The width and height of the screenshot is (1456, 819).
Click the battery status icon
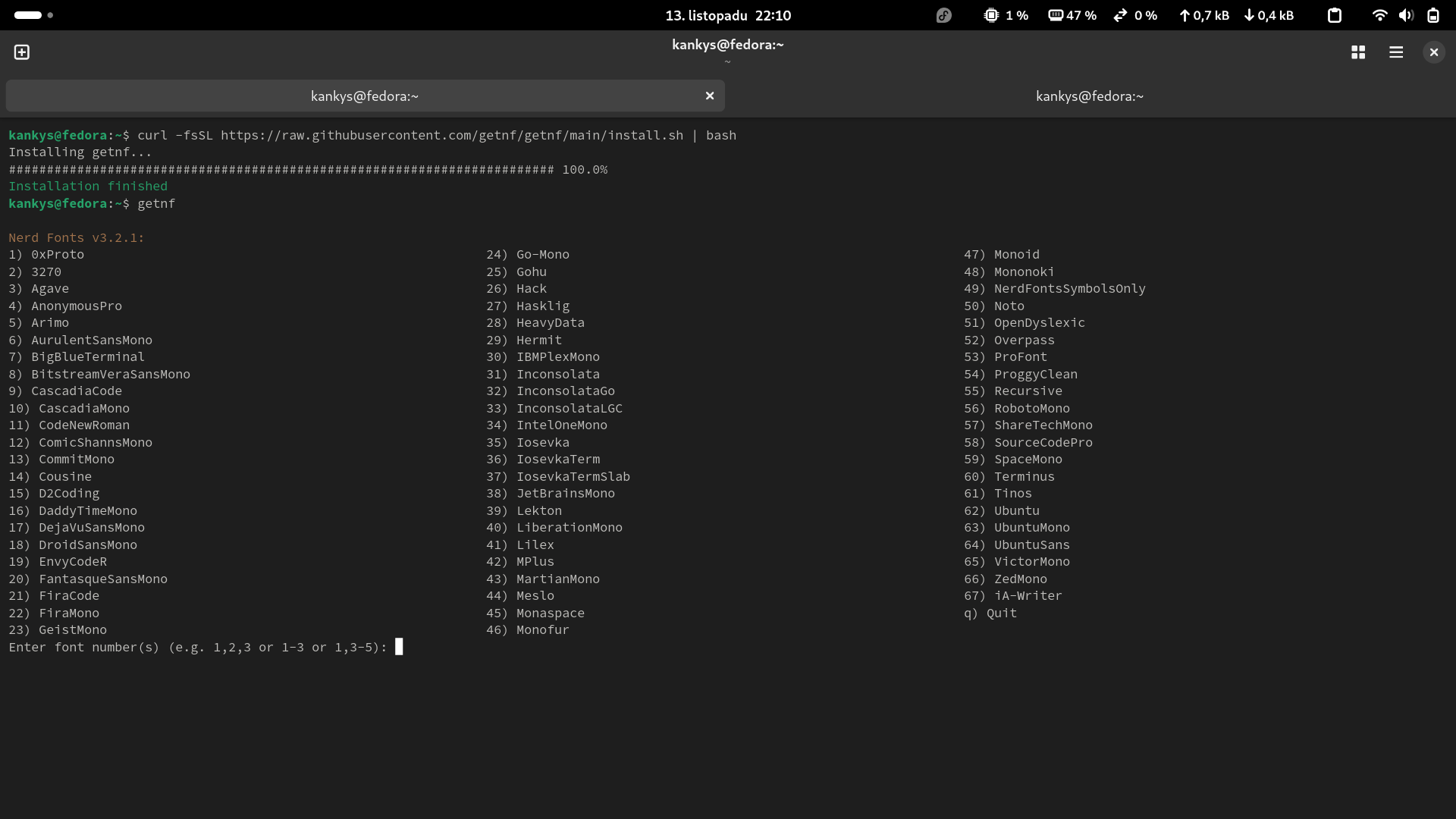click(1432, 15)
